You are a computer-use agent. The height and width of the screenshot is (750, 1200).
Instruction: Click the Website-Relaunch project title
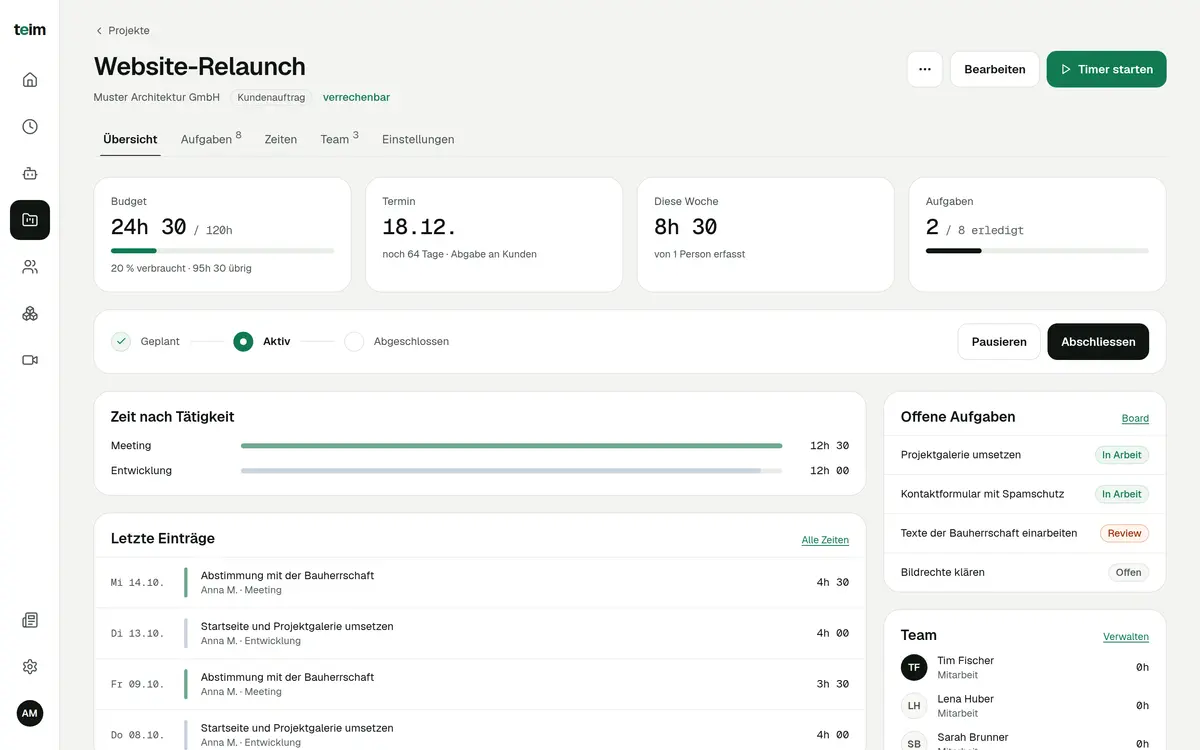click(200, 66)
